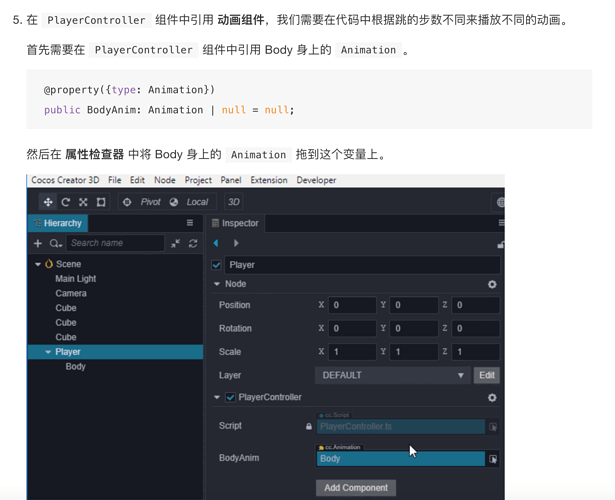Open the Node menu

tap(165, 180)
